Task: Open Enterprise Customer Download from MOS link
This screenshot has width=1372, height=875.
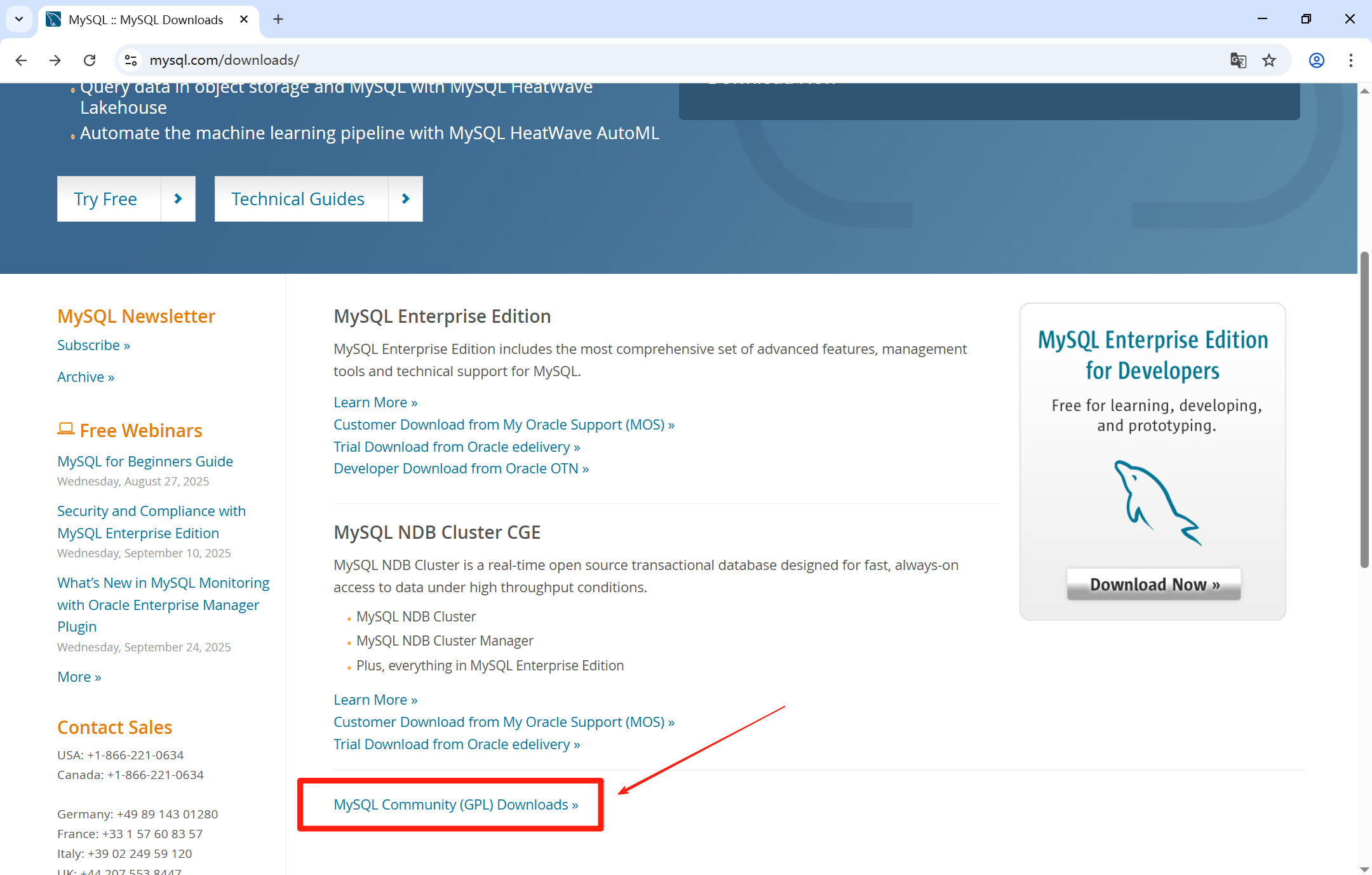Action: [x=504, y=424]
